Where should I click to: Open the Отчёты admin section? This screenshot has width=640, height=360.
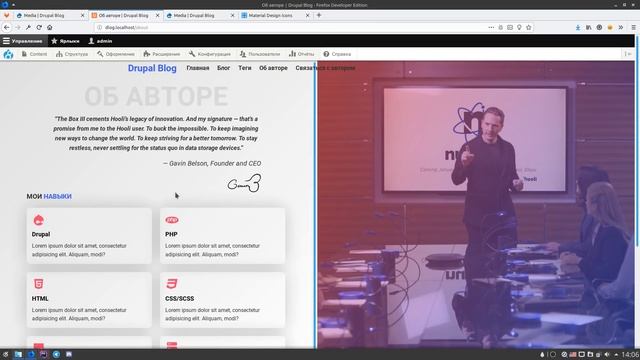click(x=302, y=54)
